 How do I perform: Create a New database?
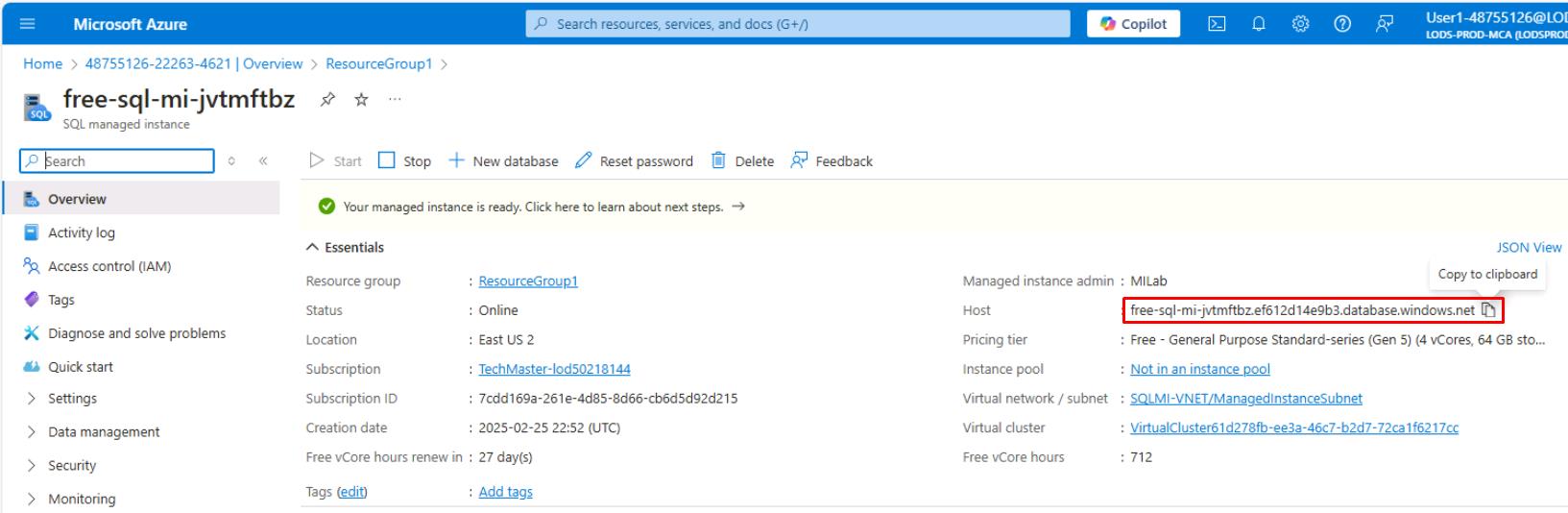coord(503,161)
